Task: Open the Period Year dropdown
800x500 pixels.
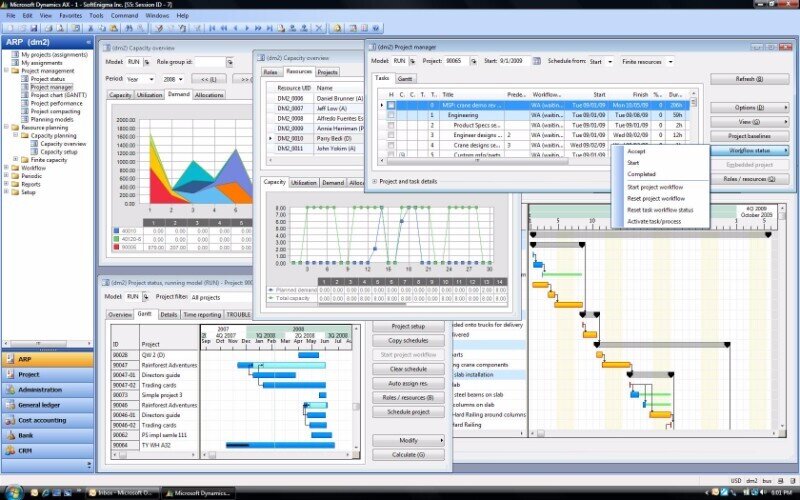Action: coord(152,80)
